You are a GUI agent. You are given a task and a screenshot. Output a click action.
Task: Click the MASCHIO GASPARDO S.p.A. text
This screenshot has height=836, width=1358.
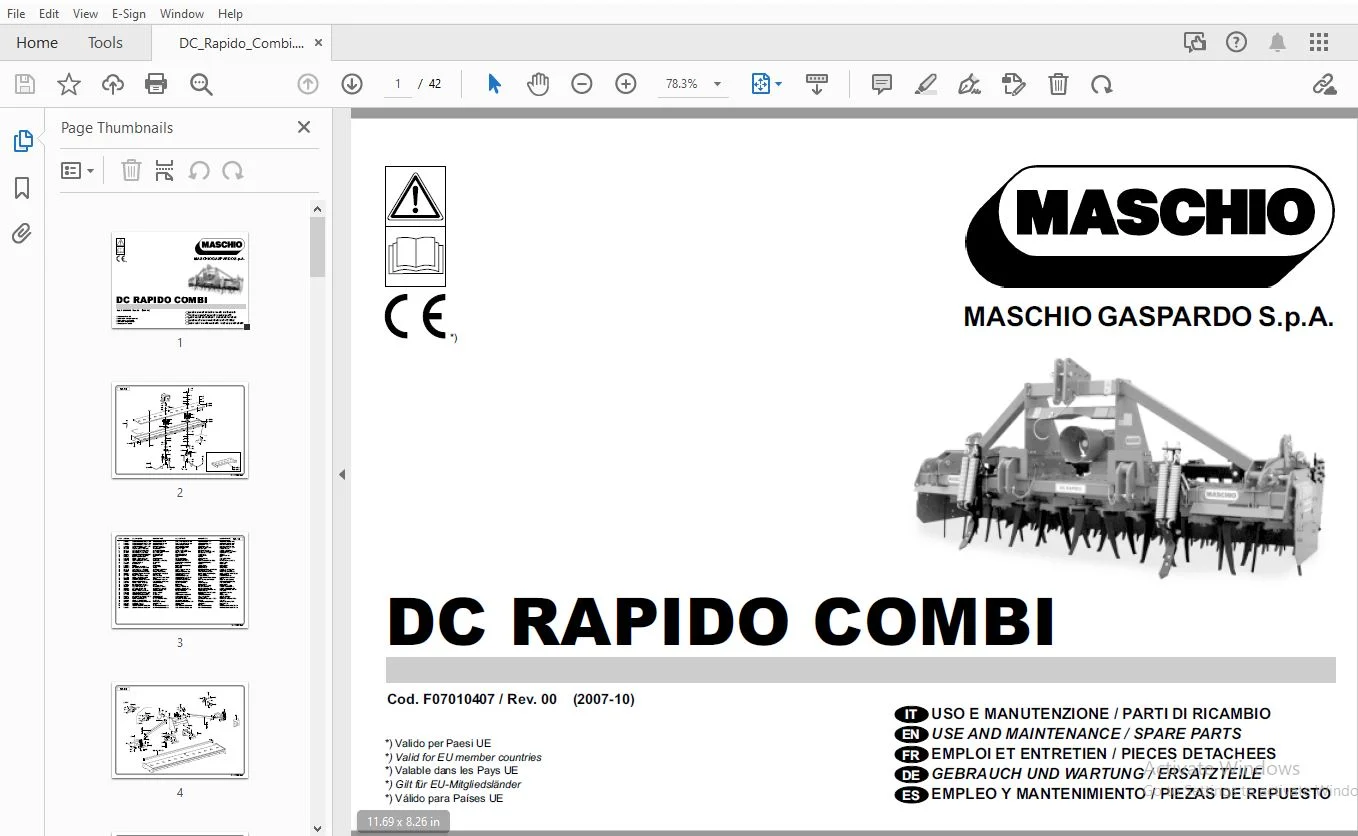[x=1148, y=317]
